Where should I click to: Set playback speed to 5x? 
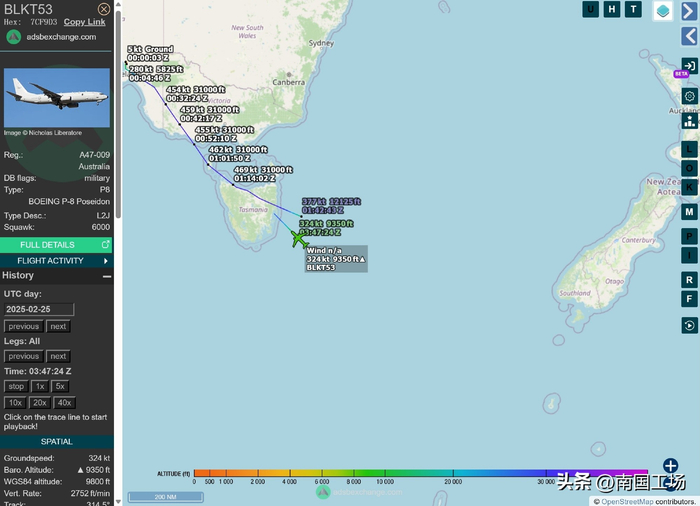click(x=60, y=386)
